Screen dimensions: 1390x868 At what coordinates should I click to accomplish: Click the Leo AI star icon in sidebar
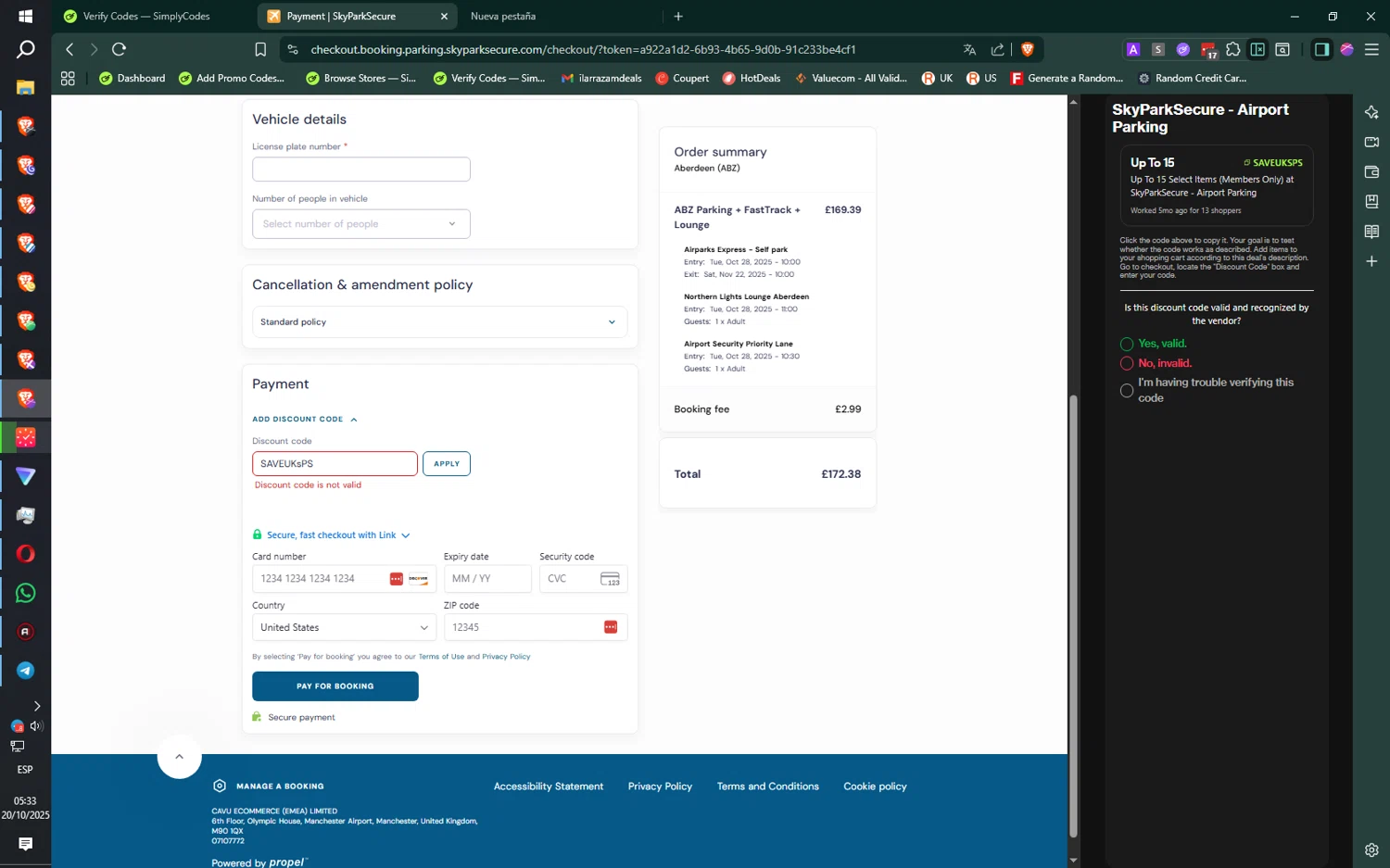point(1371,112)
